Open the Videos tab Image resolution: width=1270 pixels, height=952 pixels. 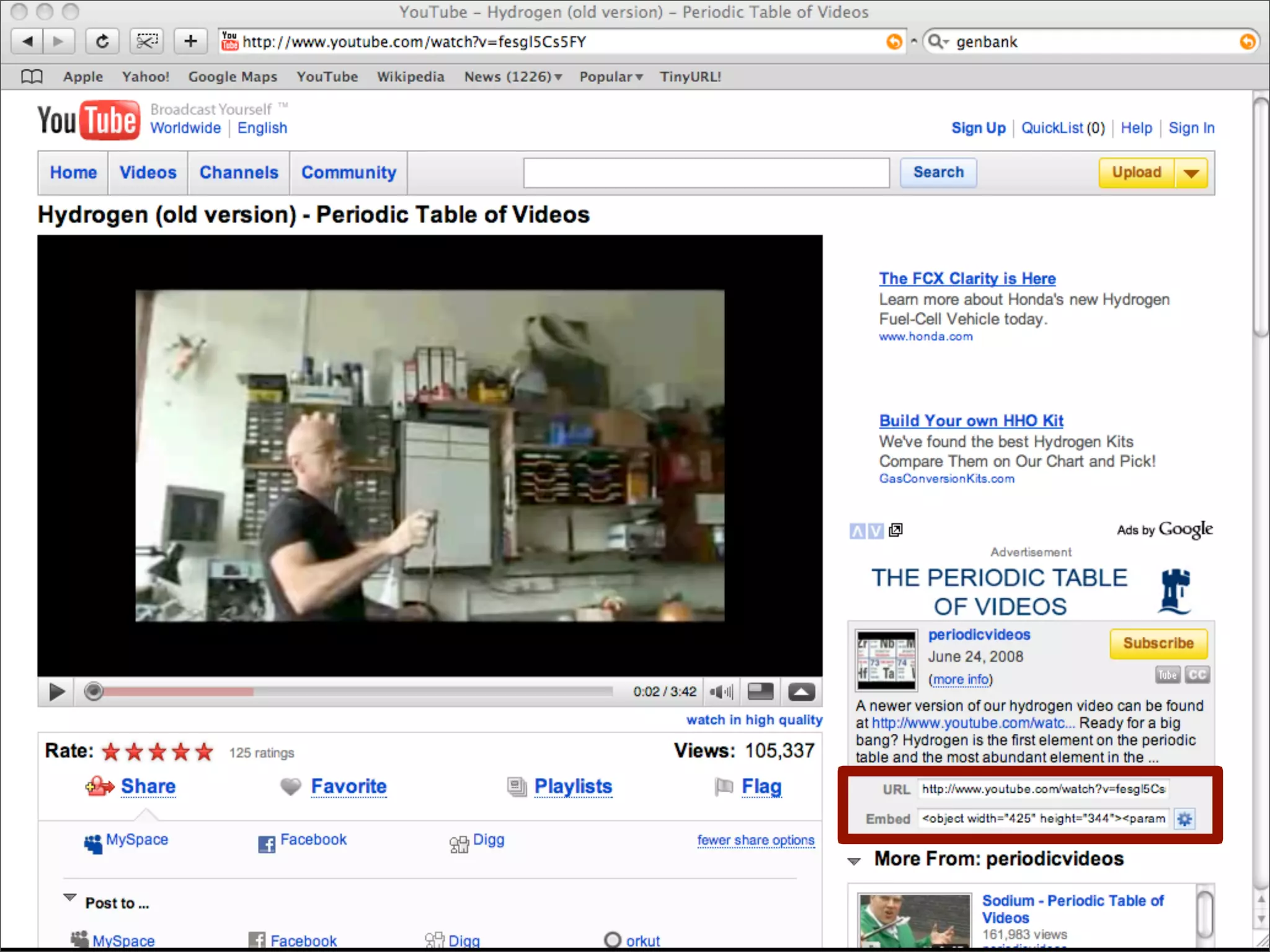click(148, 173)
